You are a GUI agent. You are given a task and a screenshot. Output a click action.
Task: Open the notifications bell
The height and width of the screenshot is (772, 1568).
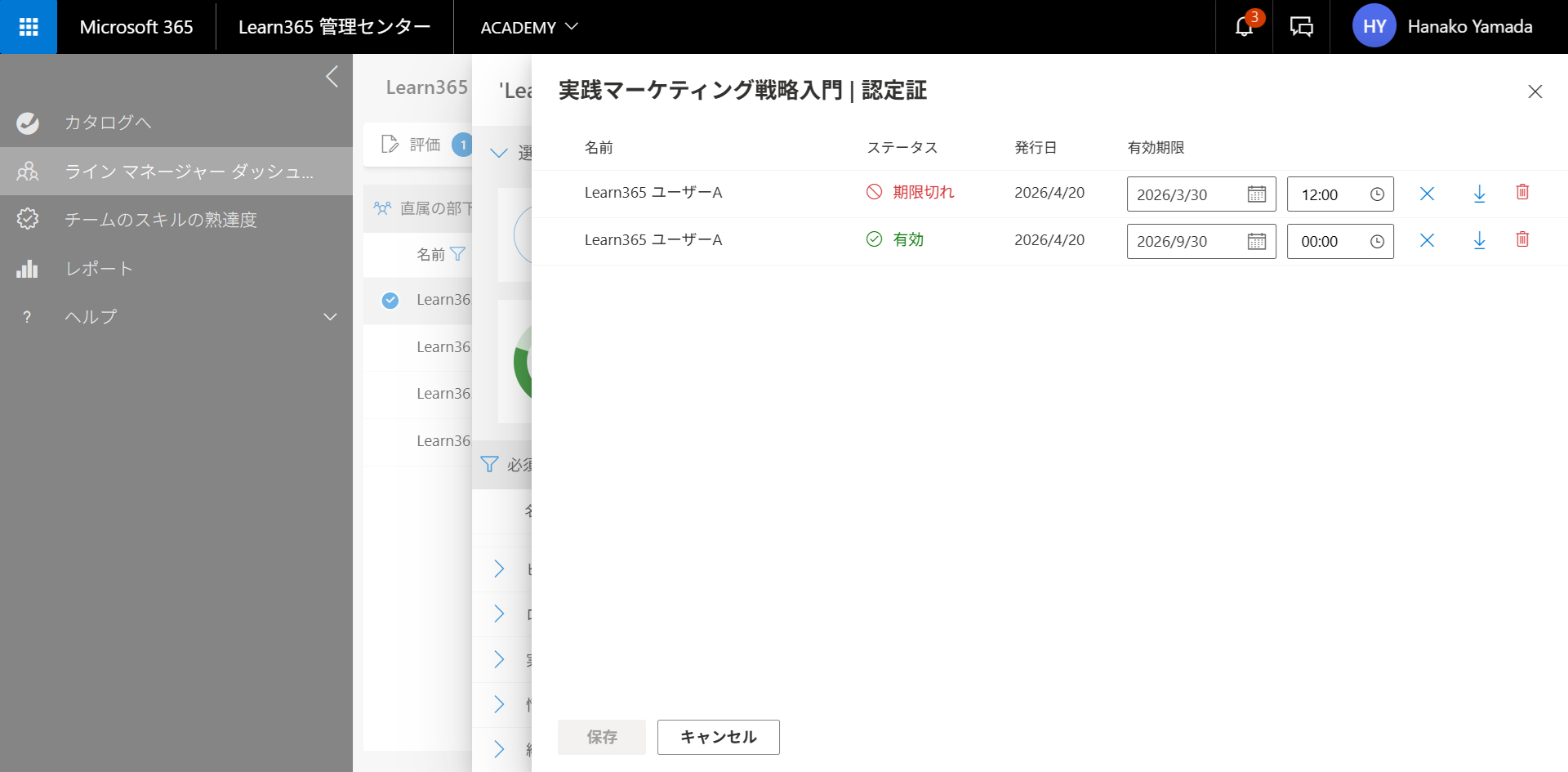point(1244,27)
